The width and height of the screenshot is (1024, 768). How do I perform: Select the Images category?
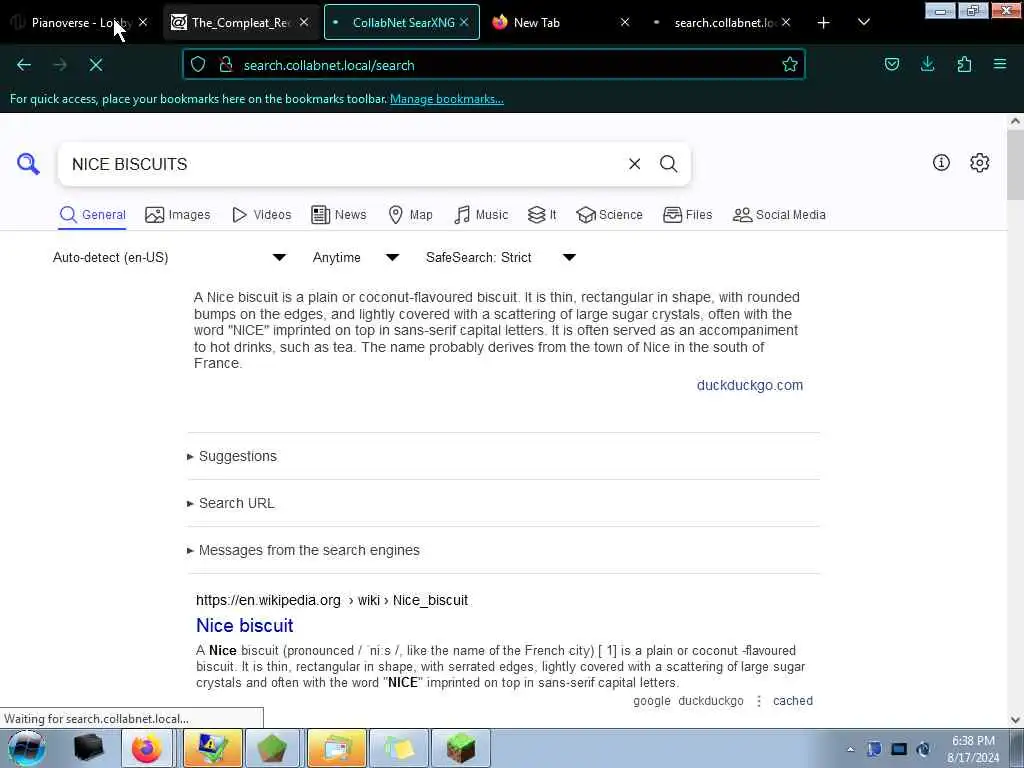click(178, 215)
